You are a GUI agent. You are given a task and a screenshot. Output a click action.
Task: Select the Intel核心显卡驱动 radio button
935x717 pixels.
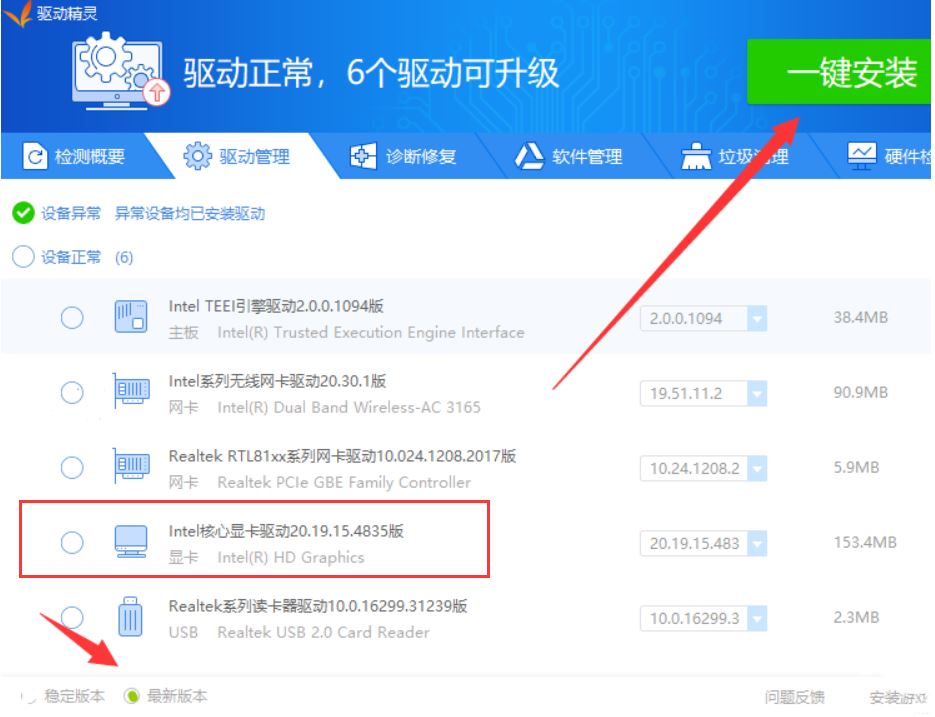click(x=71, y=541)
